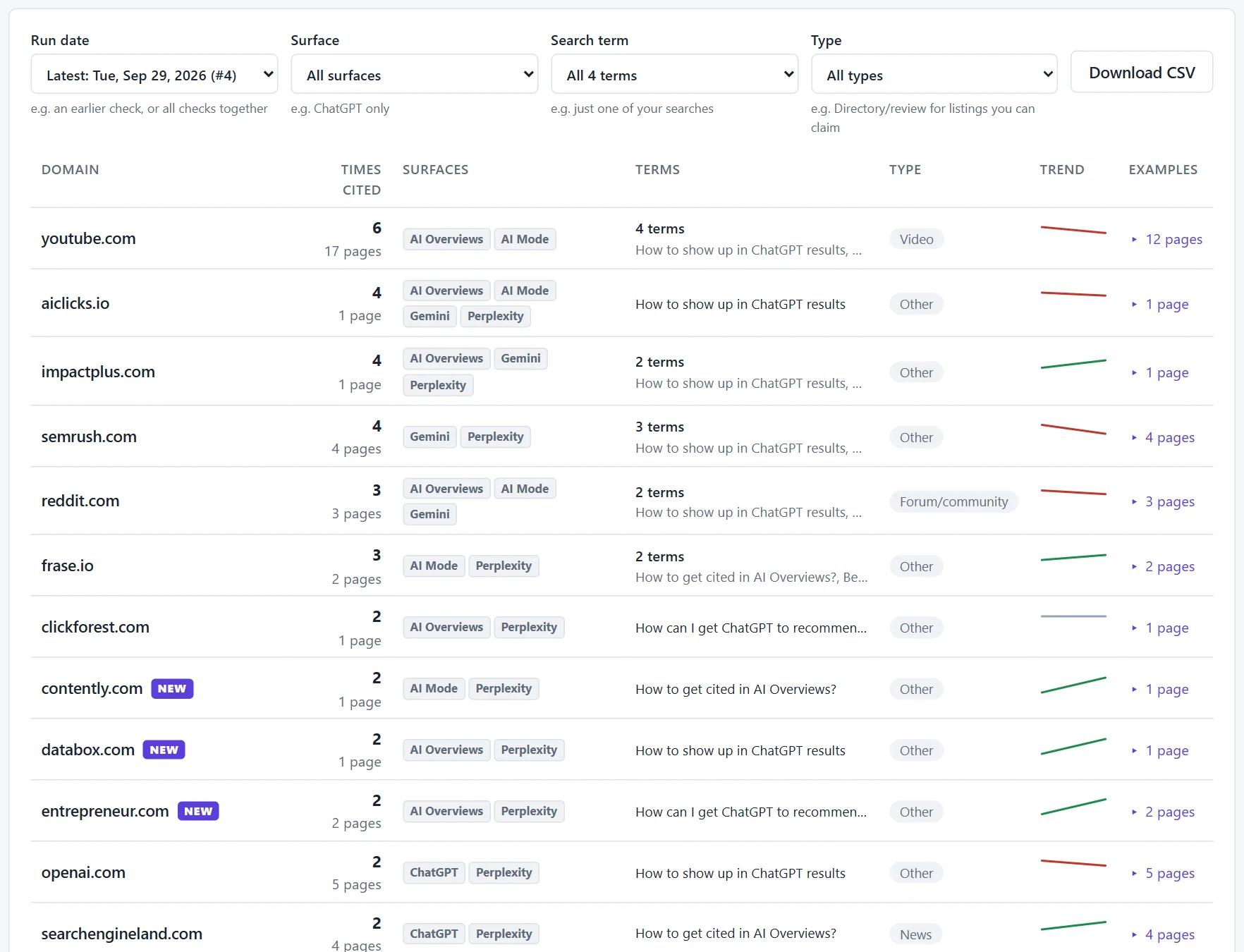Click the TREND column header

coord(1062,170)
